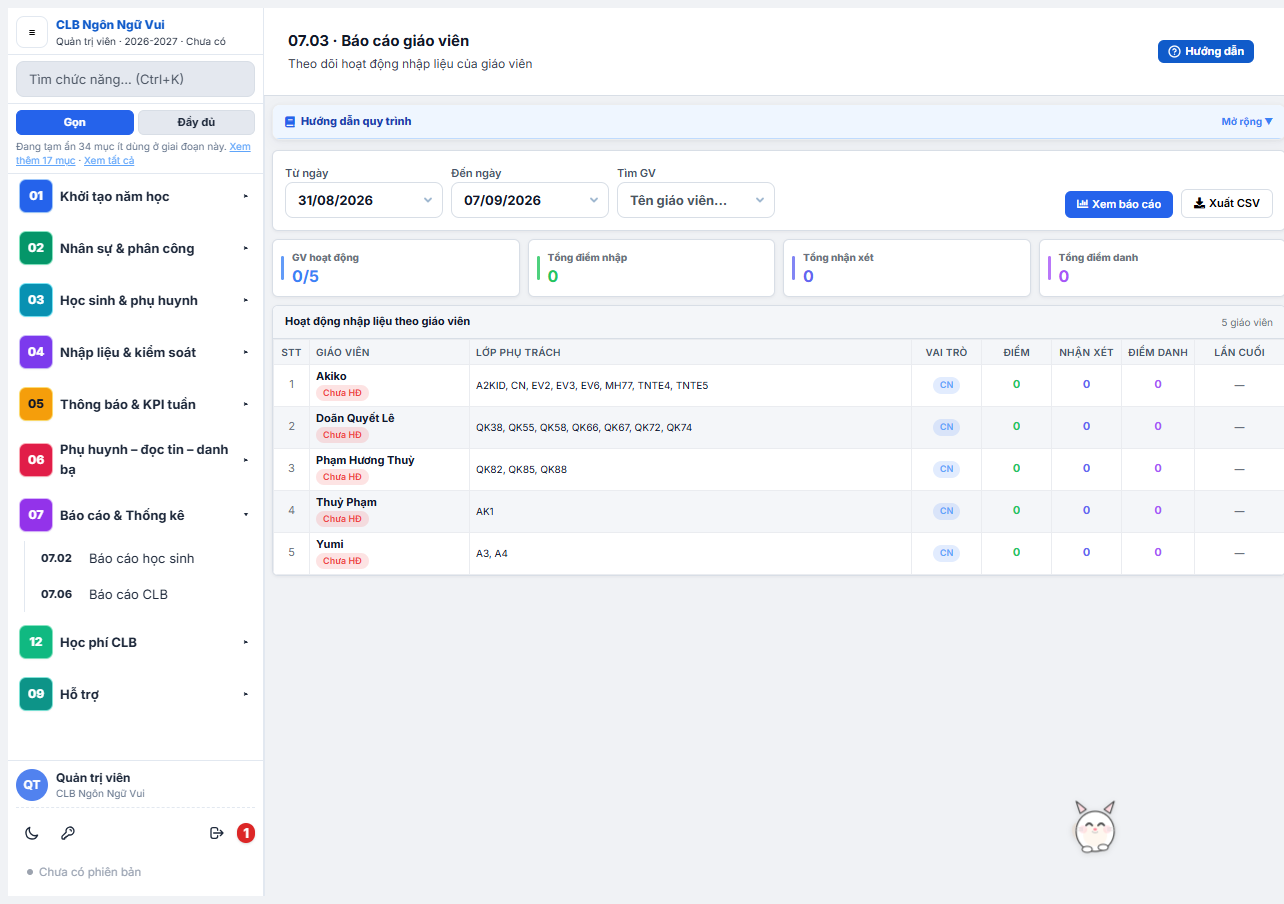The height and width of the screenshot is (904, 1284).
Task: Switch sidebar to Gọn mode
Action: (75, 122)
